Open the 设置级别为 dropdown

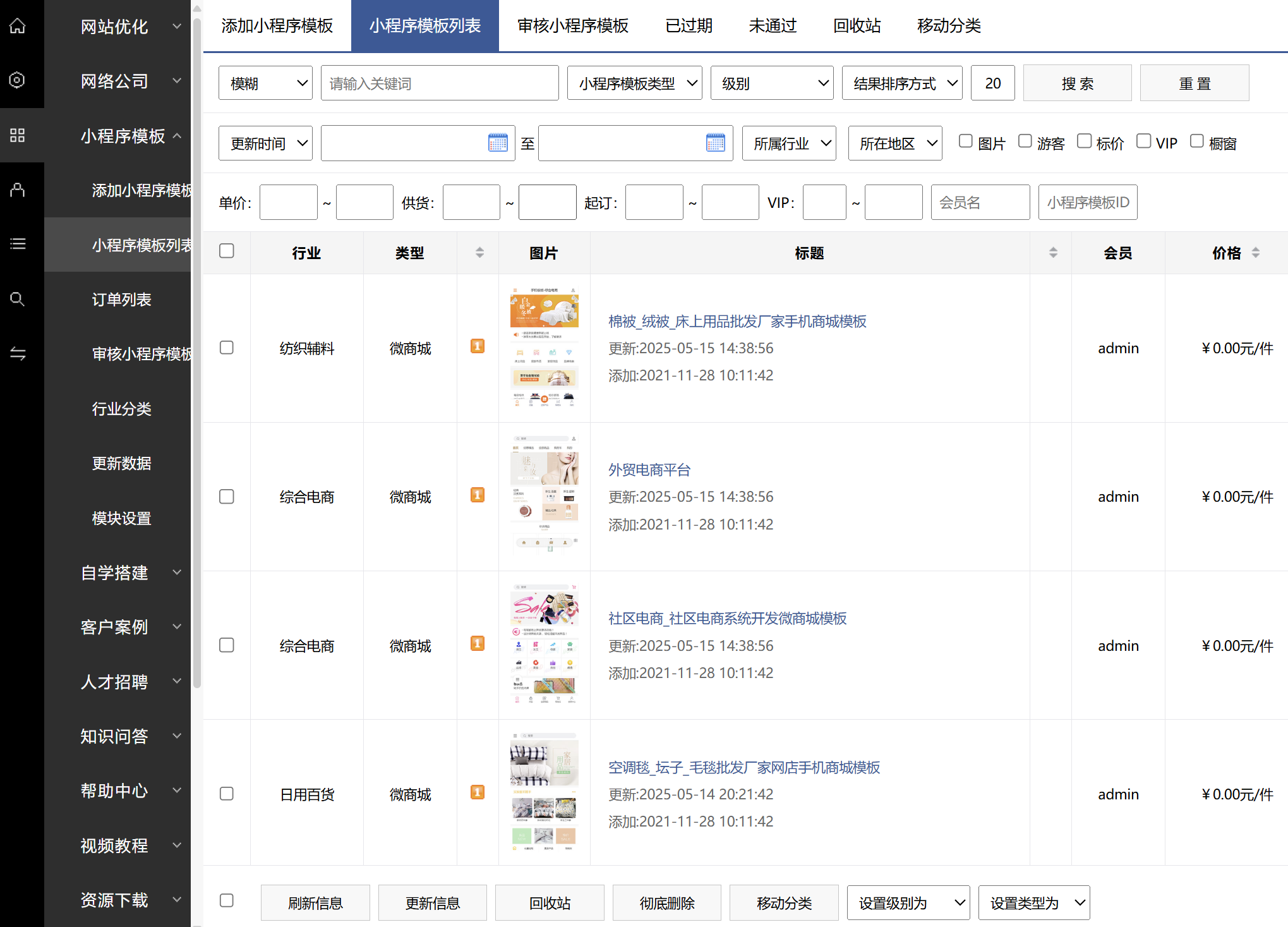[908, 903]
